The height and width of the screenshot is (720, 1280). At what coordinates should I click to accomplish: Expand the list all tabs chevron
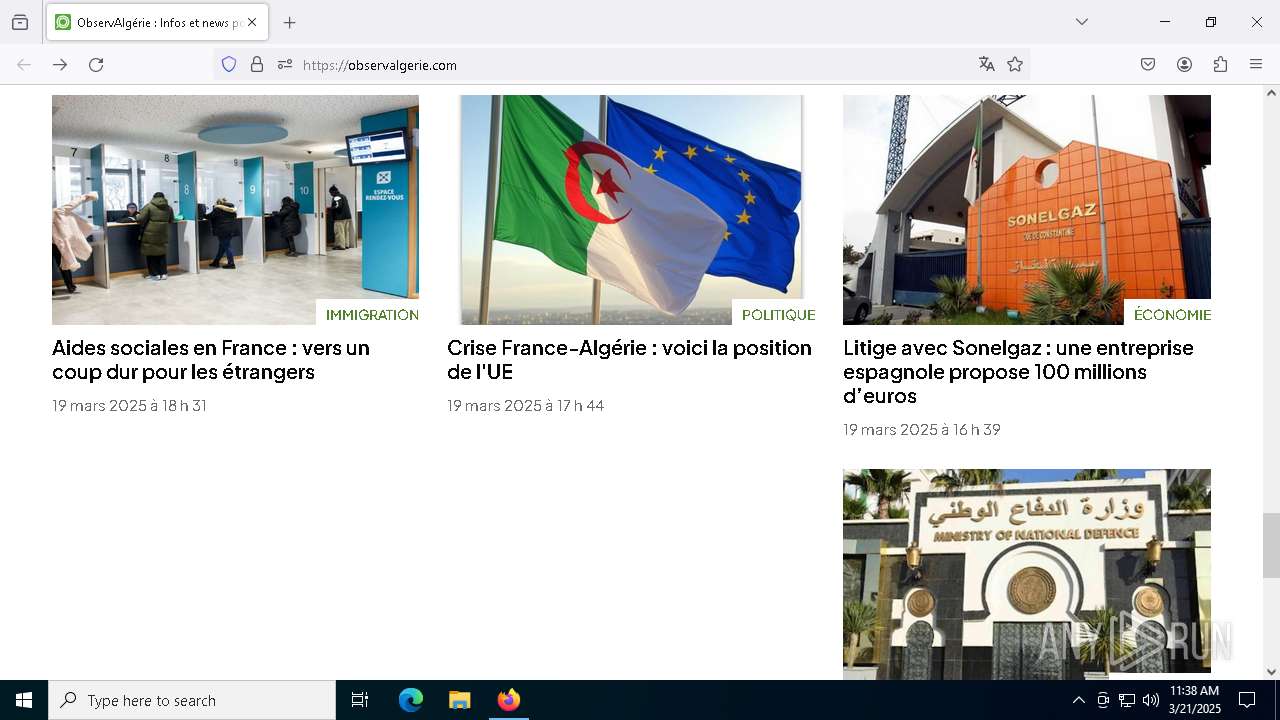[1082, 22]
